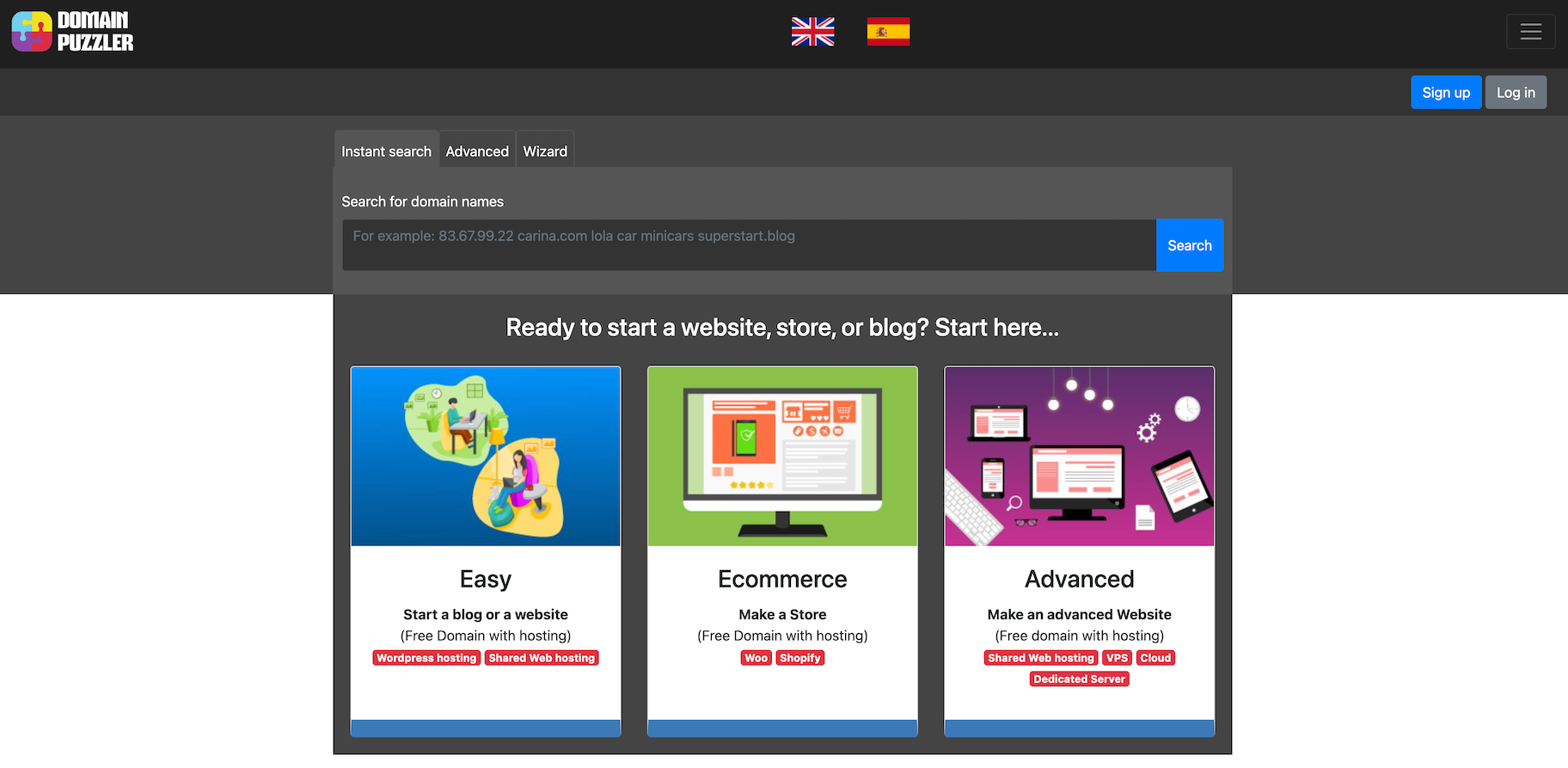Click the blue Search button
The width and height of the screenshot is (1568, 768).
pos(1189,245)
